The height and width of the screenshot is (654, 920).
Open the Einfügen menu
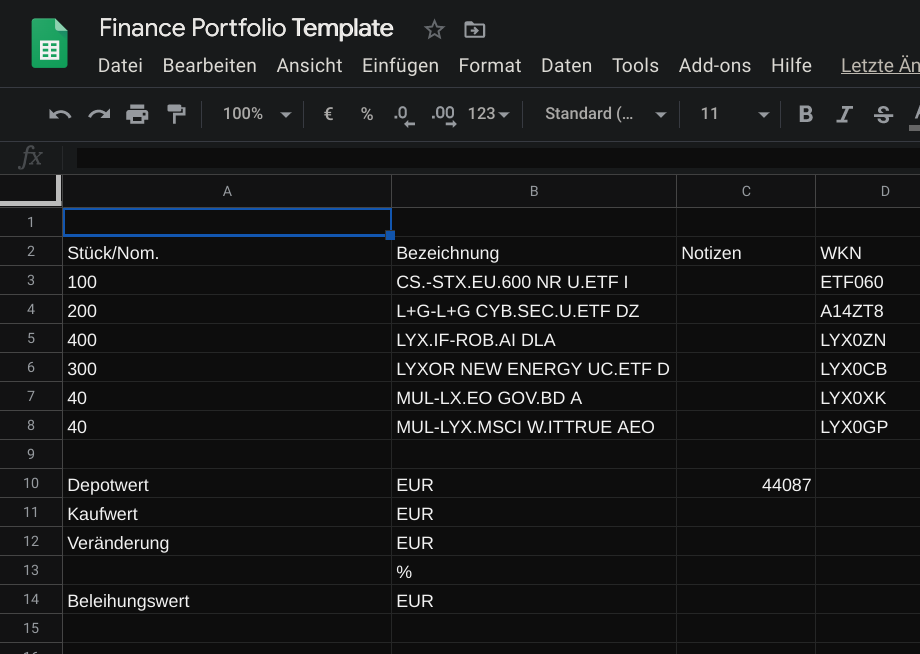click(x=400, y=66)
